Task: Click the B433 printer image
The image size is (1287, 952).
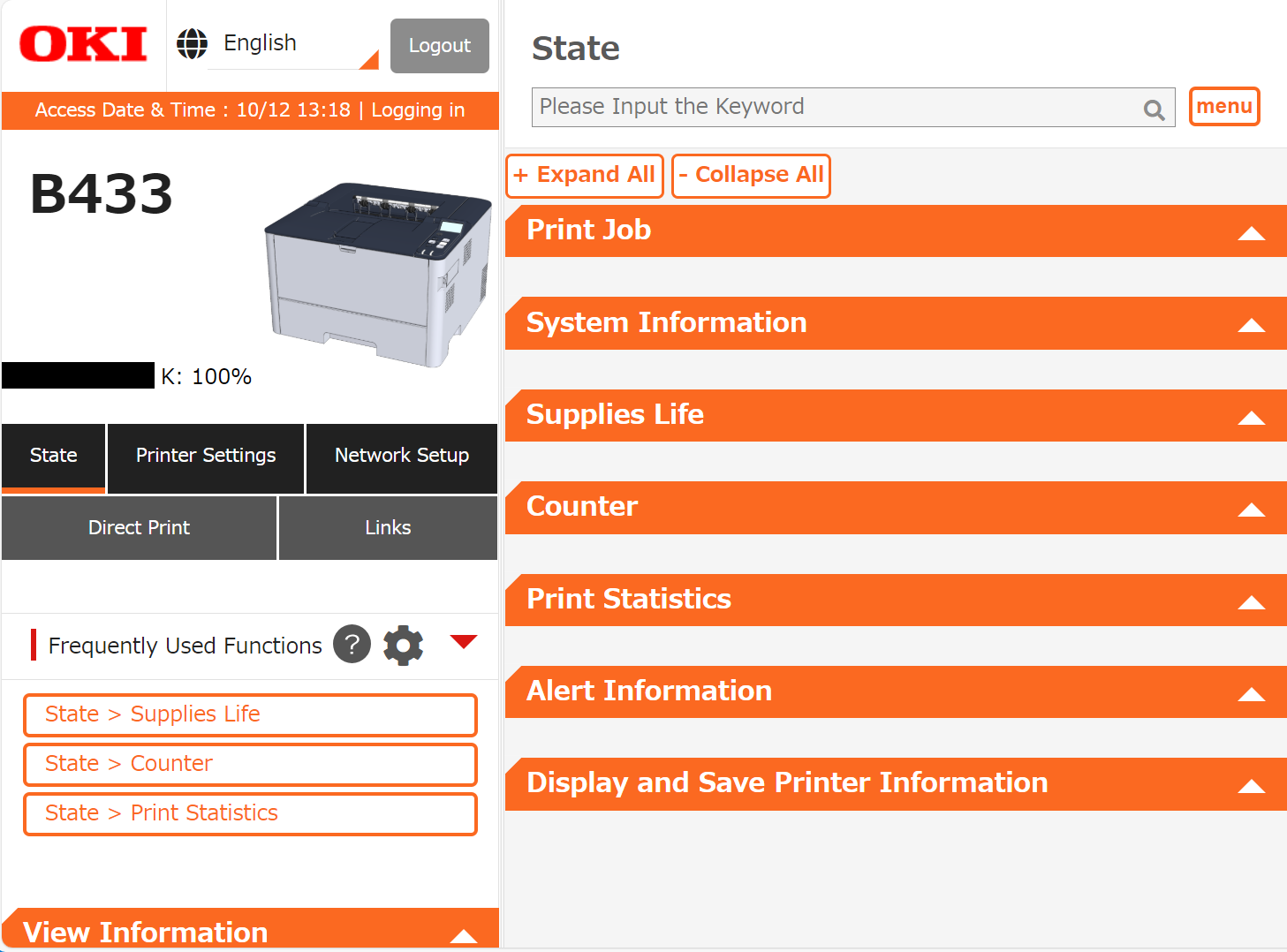Action: point(378,275)
